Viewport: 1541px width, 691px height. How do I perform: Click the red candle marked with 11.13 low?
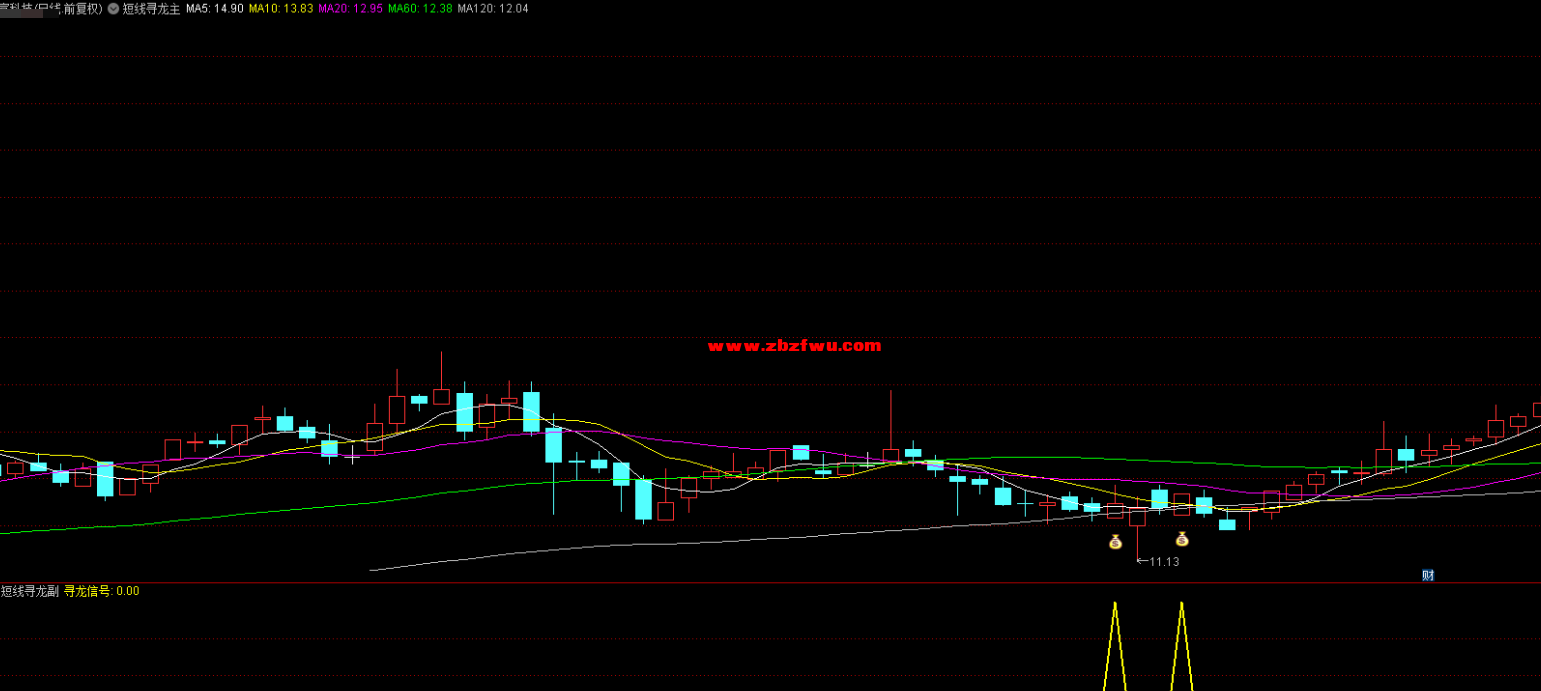pyautogui.click(x=1137, y=517)
